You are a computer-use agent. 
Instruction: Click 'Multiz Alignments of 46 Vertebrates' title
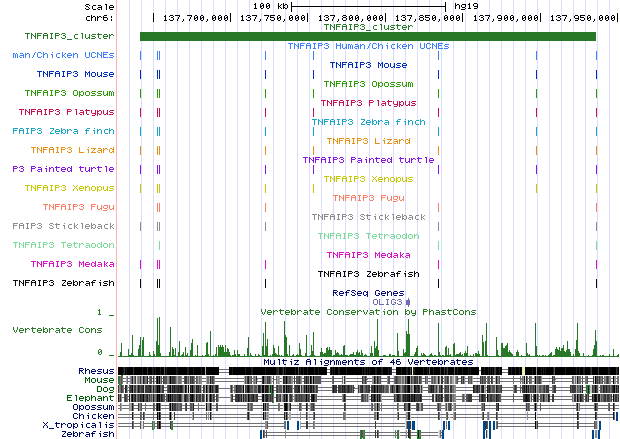pos(368,360)
